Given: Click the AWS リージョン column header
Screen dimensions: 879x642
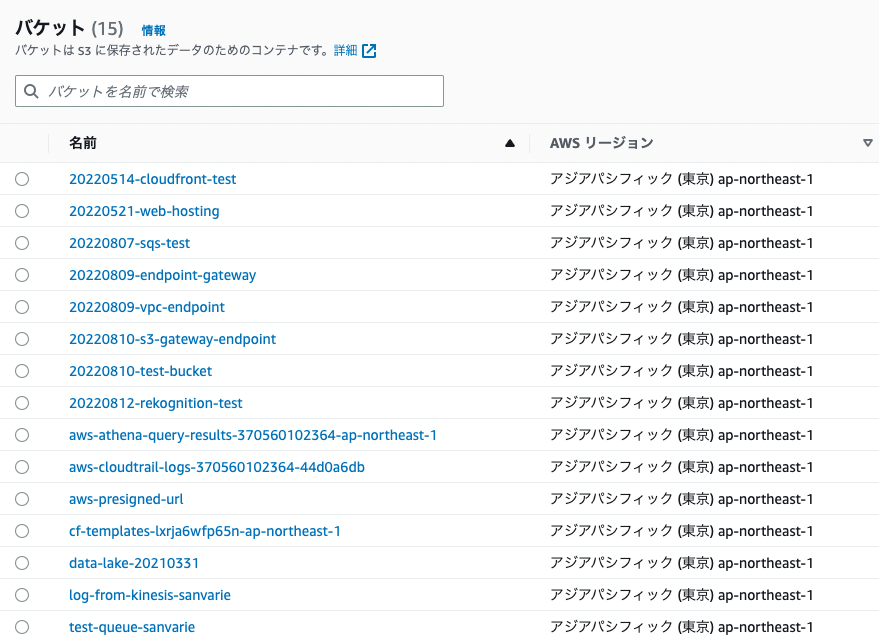Looking at the screenshot, I should [x=602, y=143].
